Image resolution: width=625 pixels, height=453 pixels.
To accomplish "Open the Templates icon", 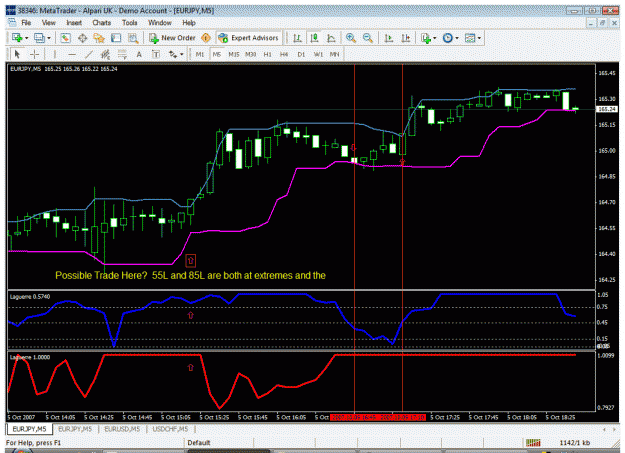I will [x=470, y=38].
